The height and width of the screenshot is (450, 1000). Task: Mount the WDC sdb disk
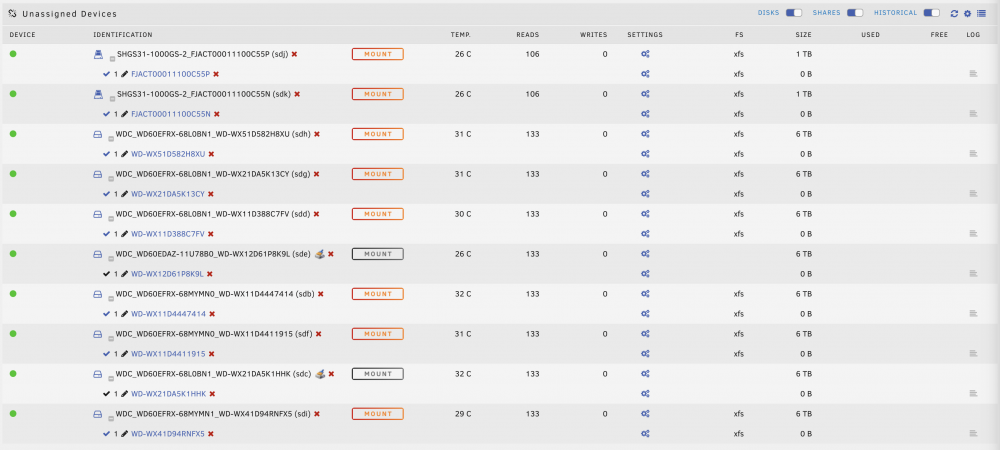click(x=378, y=294)
